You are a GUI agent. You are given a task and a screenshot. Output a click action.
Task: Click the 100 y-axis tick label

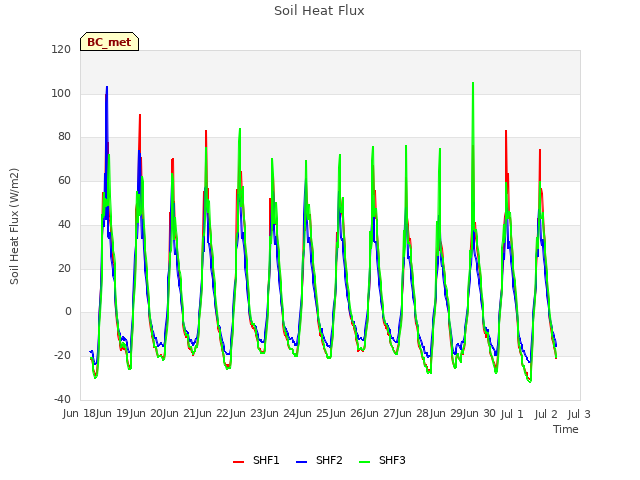[x=61, y=93]
